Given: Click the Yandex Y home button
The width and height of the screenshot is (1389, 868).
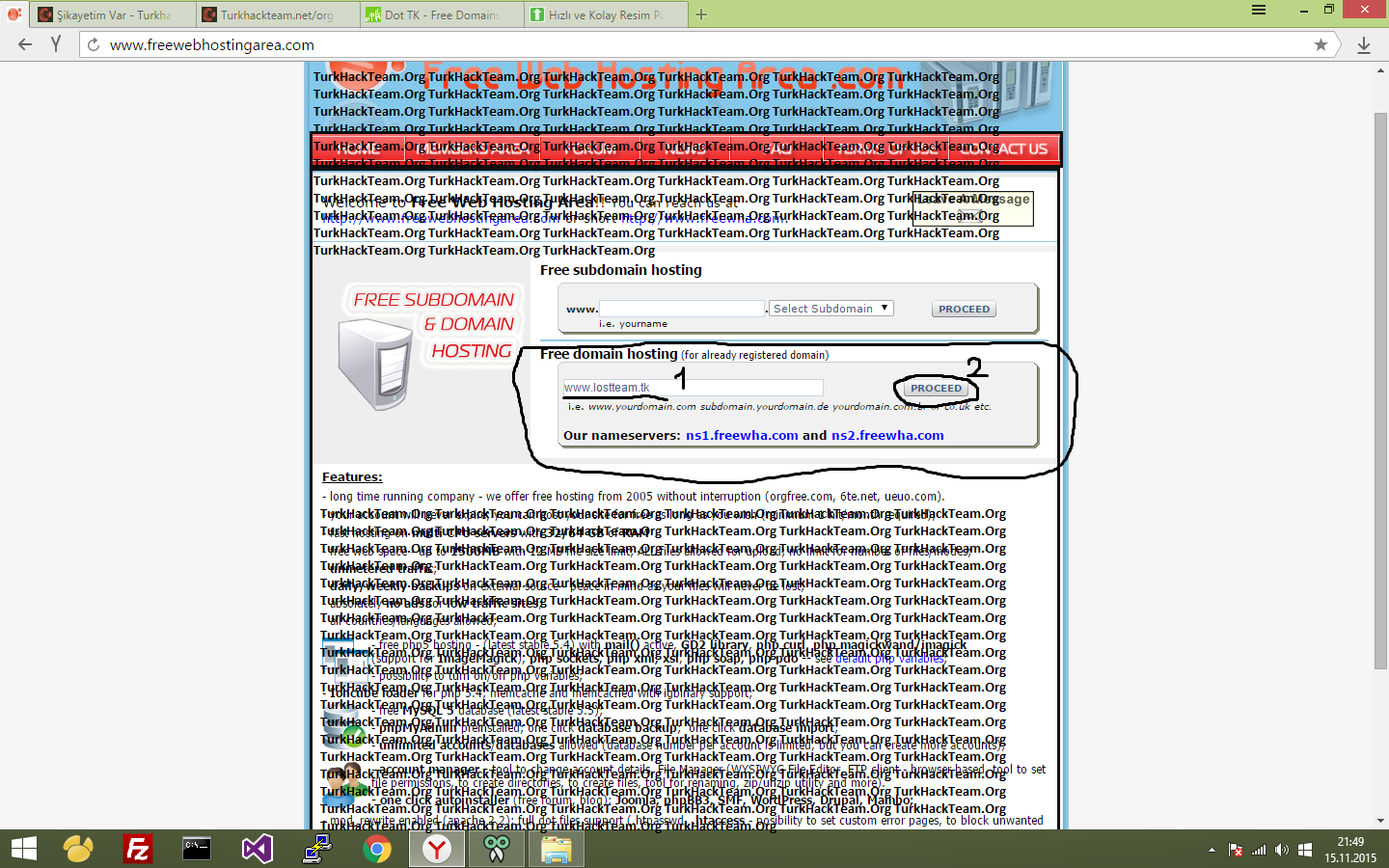Looking at the screenshot, I should coord(56,44).
